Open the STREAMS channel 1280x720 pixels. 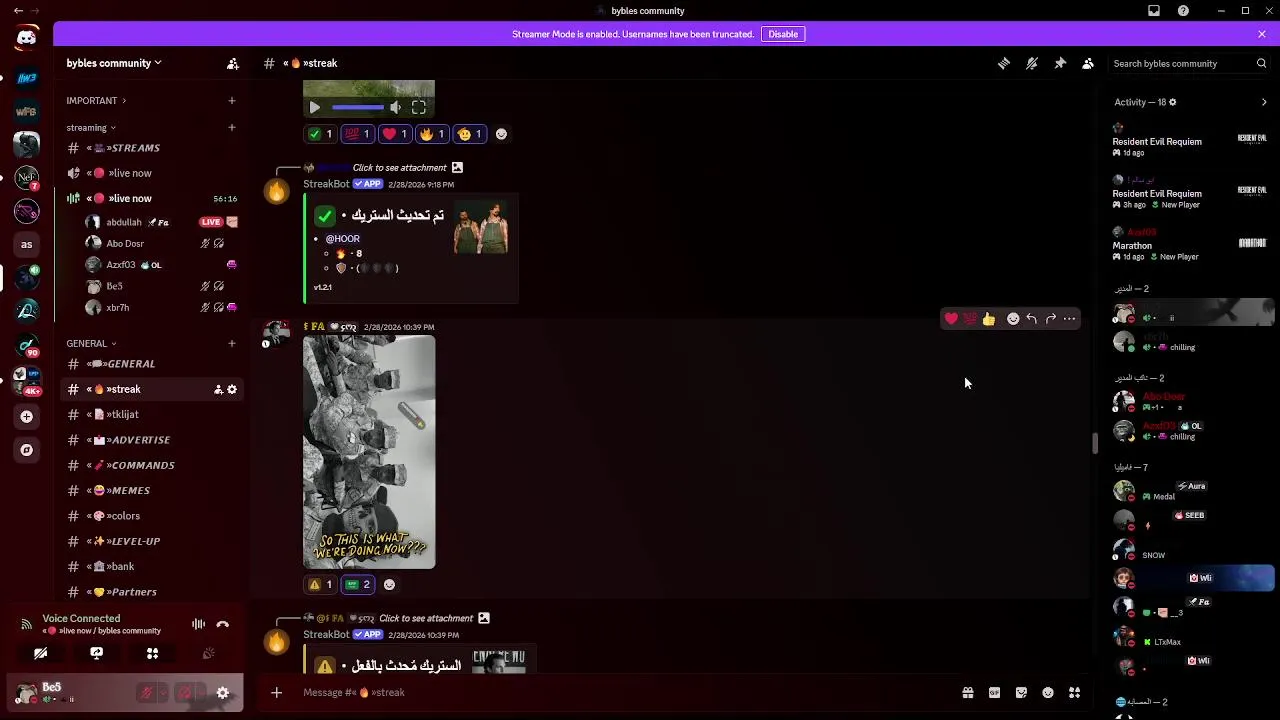coord(150,148)
